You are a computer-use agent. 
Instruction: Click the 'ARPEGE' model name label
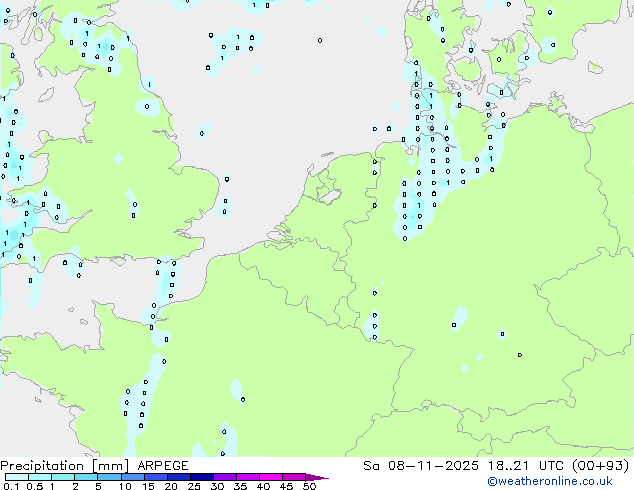point(163,466)
